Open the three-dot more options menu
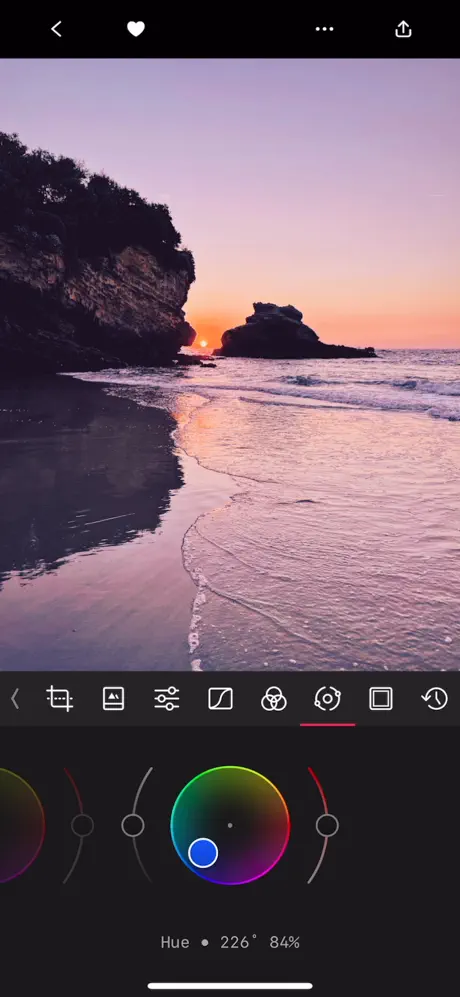The image size is (460, 997). pyautogui.click(x=324, y=29)
